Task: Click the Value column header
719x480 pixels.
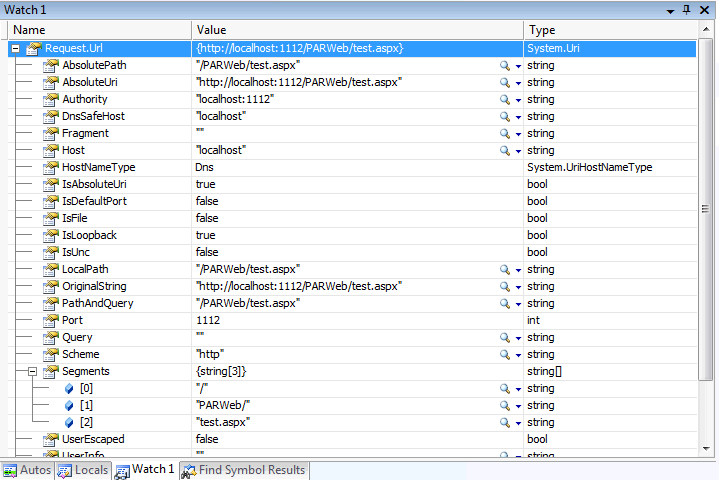Action: click(x=357, y=30)
